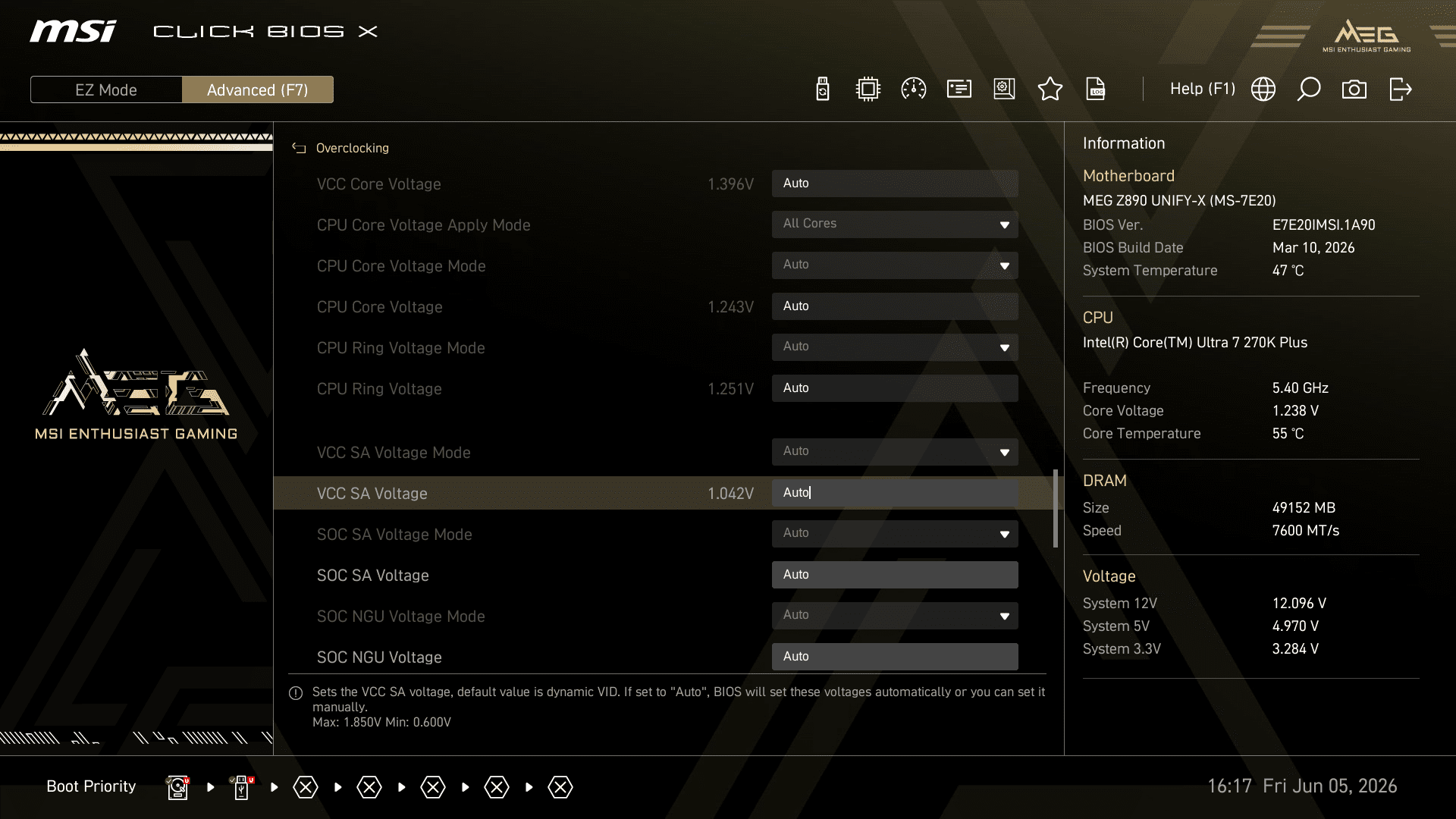Click motherboard name MEG Z890 UNIFY-X (MS-7E20)
The height and width of the screenshot is (819, 1456).
1179,201
